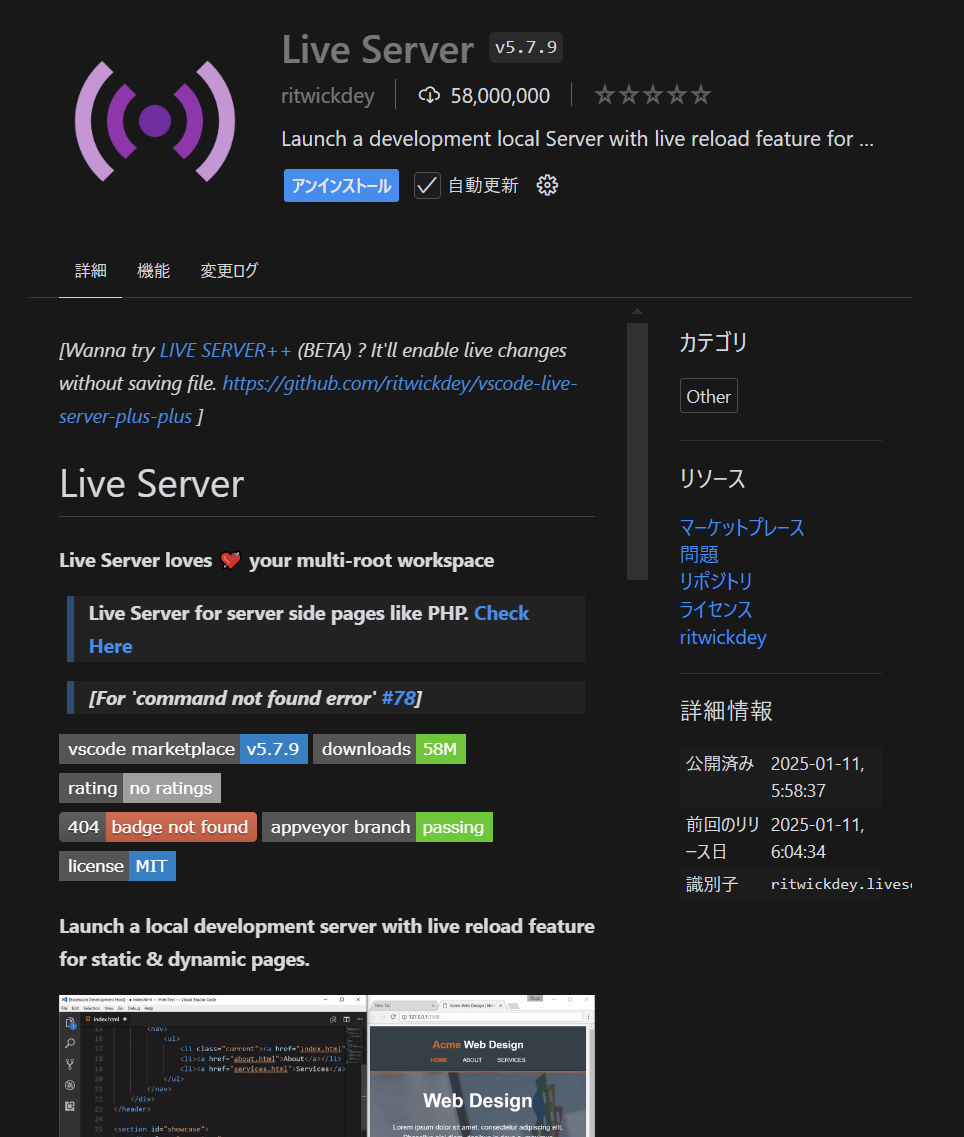The image size is (964, 1137).
Task: Click the rating no ratings badge
Action: (x=140, y=788)
